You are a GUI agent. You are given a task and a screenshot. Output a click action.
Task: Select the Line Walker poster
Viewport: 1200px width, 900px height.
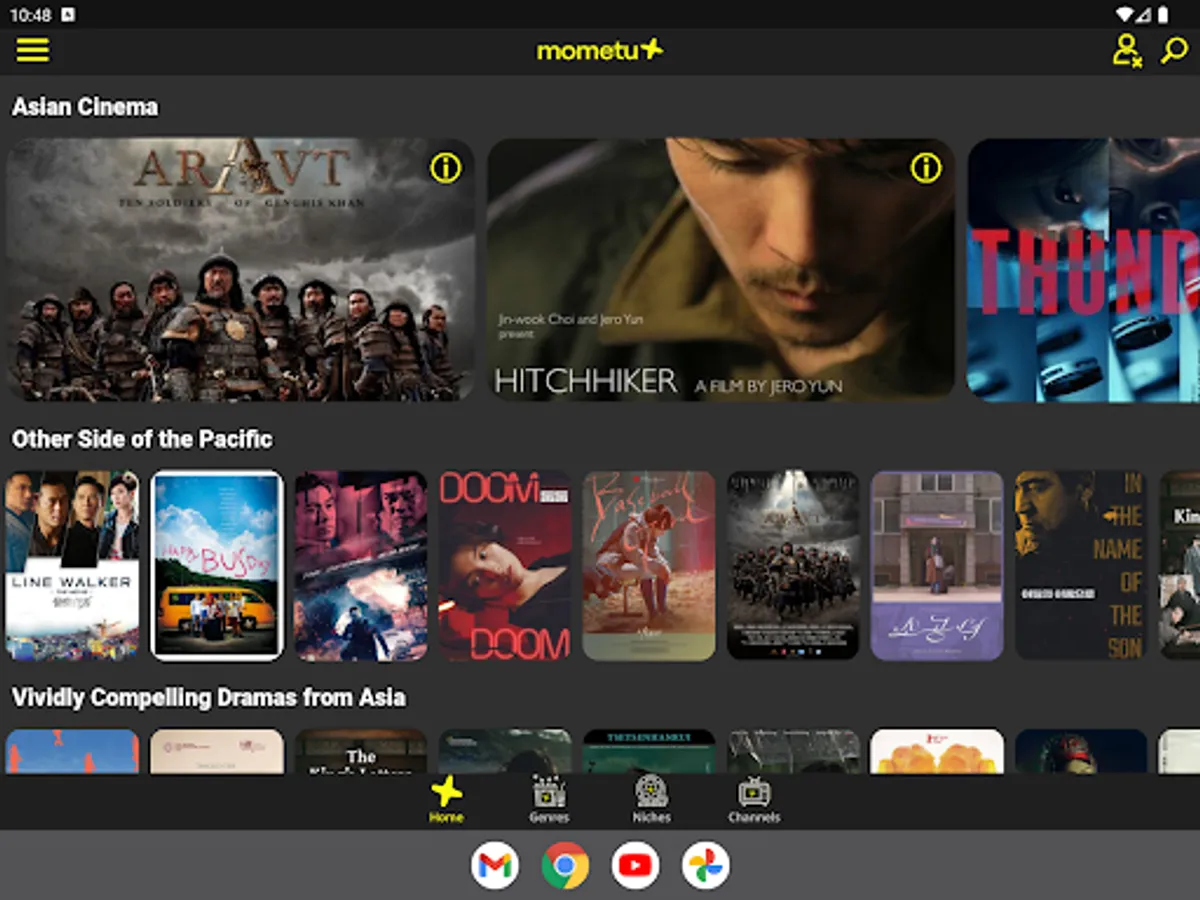(72, 566)
